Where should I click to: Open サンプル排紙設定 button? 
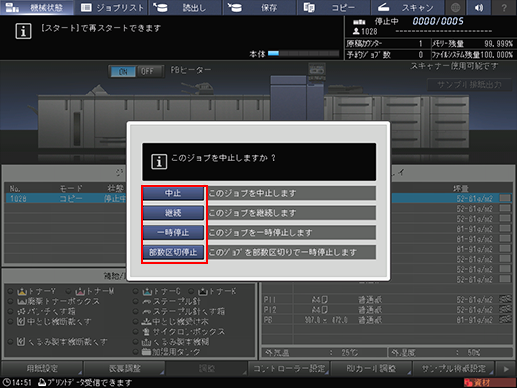pos(453,369)
